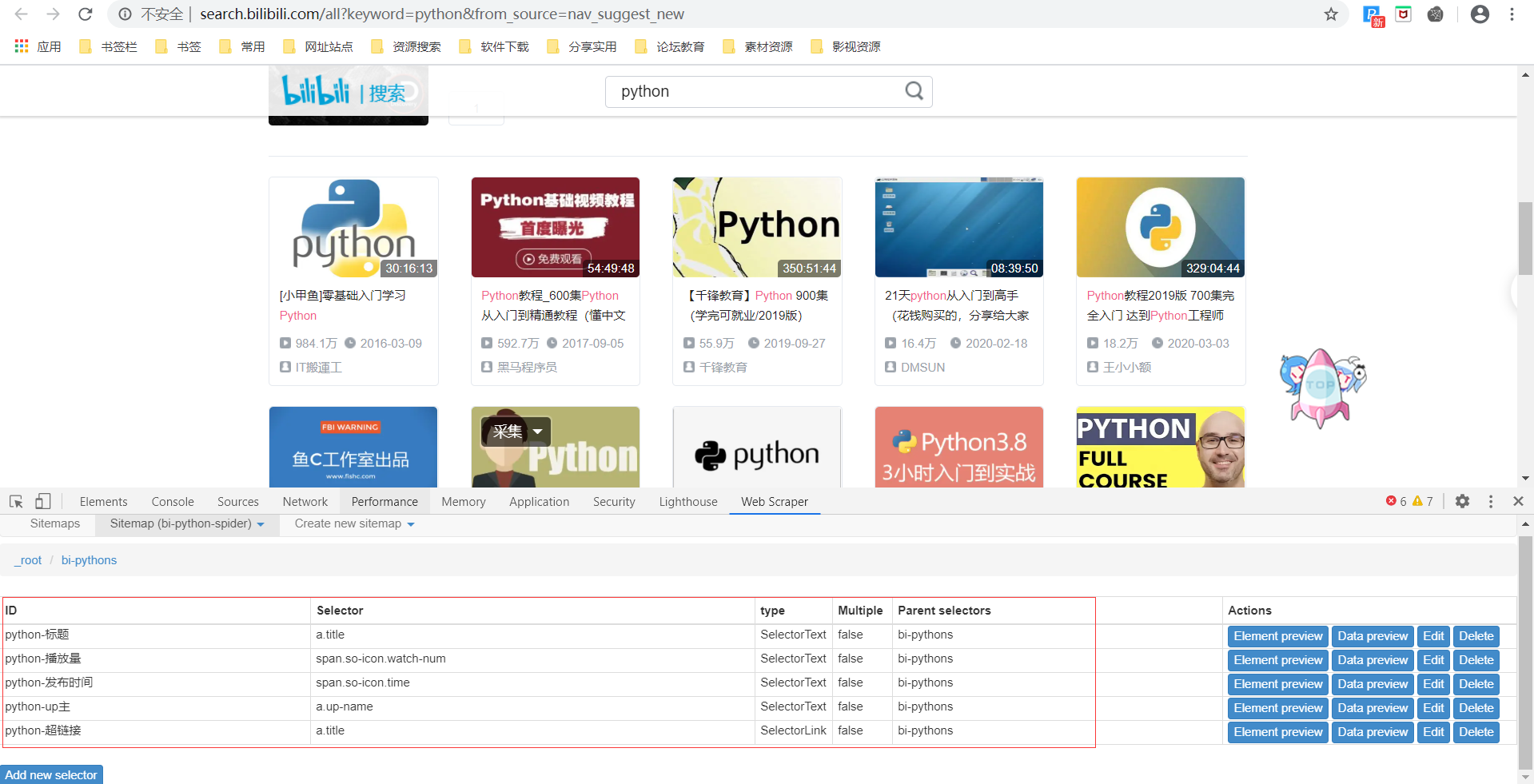Click Delete for python-标题

(1476, 636)
